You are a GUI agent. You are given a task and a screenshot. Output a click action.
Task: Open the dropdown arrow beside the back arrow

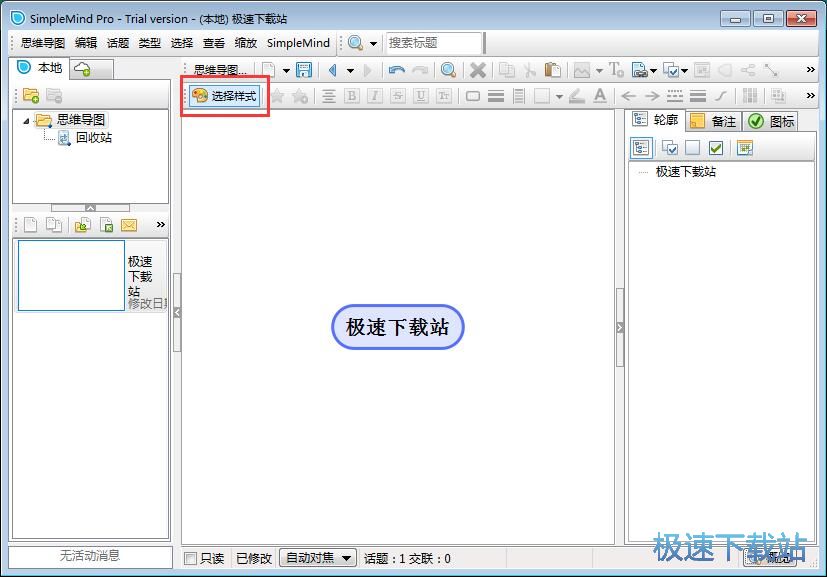pos(350,70)
